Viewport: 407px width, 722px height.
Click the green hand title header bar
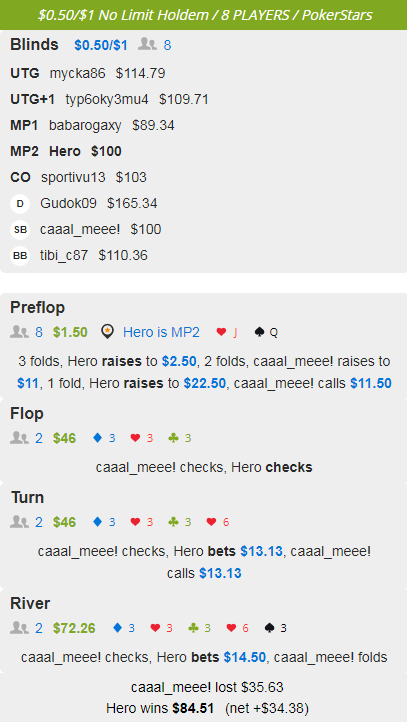pos(204,15)
